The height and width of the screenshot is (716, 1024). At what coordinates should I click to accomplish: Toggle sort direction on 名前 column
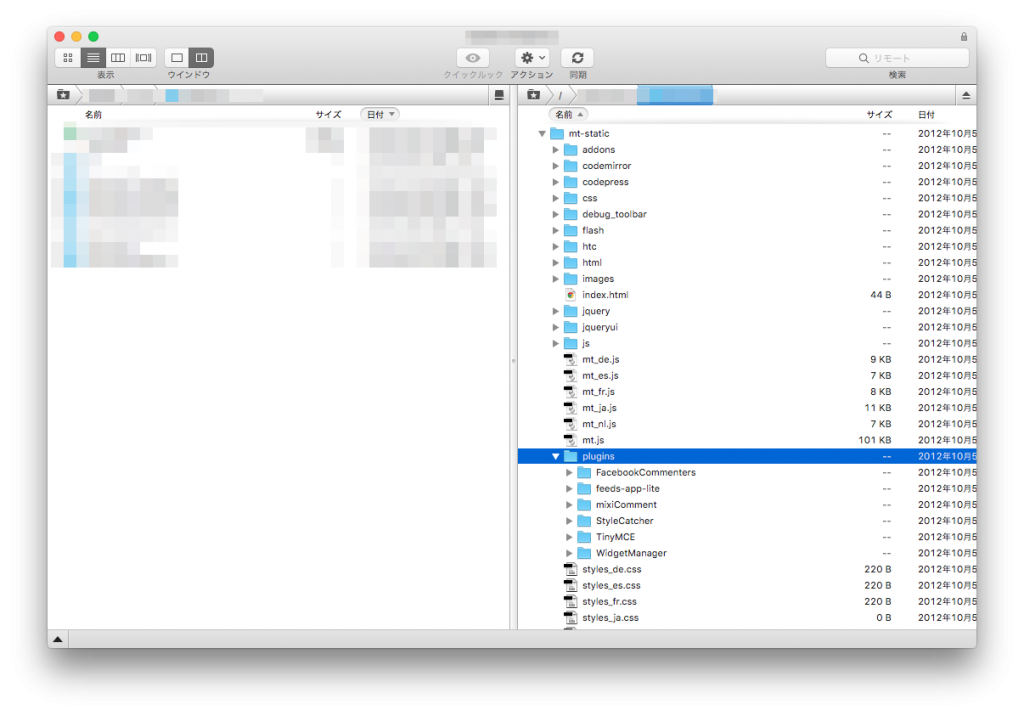[x=567, y=114]
